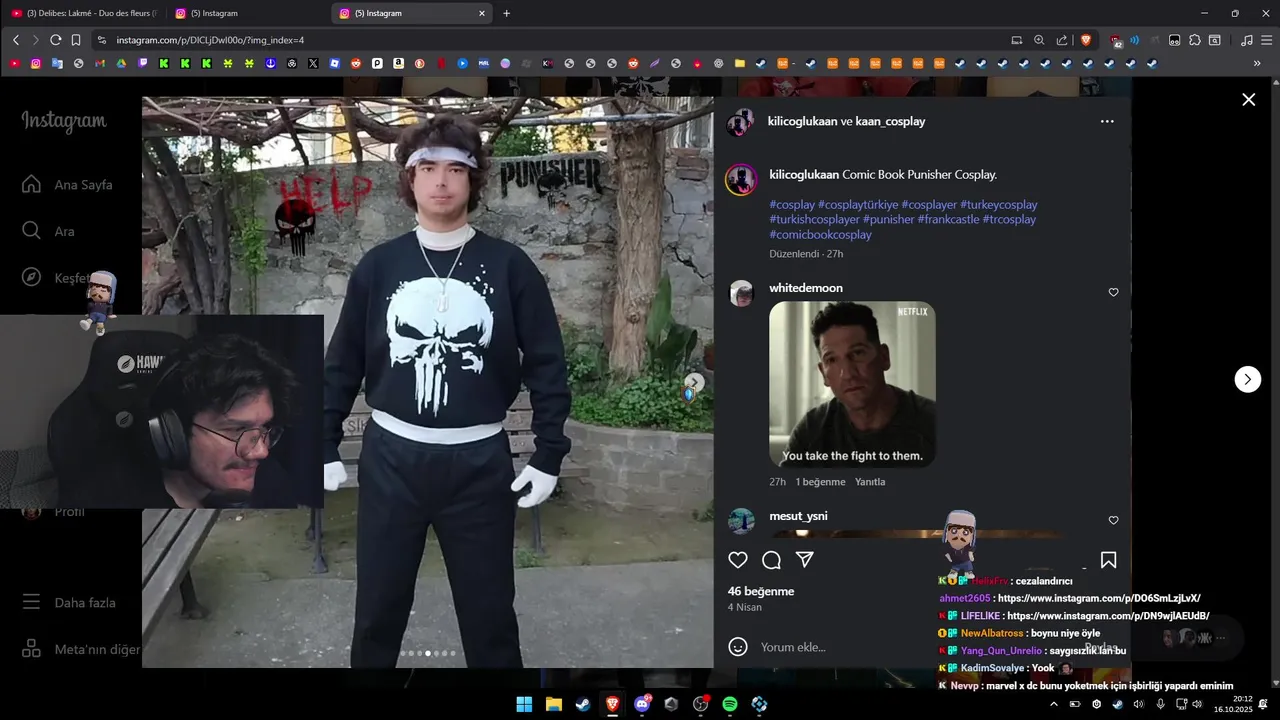
Task: Open X (Twitter) bookmark in bookmarks bar
Action: click(313, 63)
